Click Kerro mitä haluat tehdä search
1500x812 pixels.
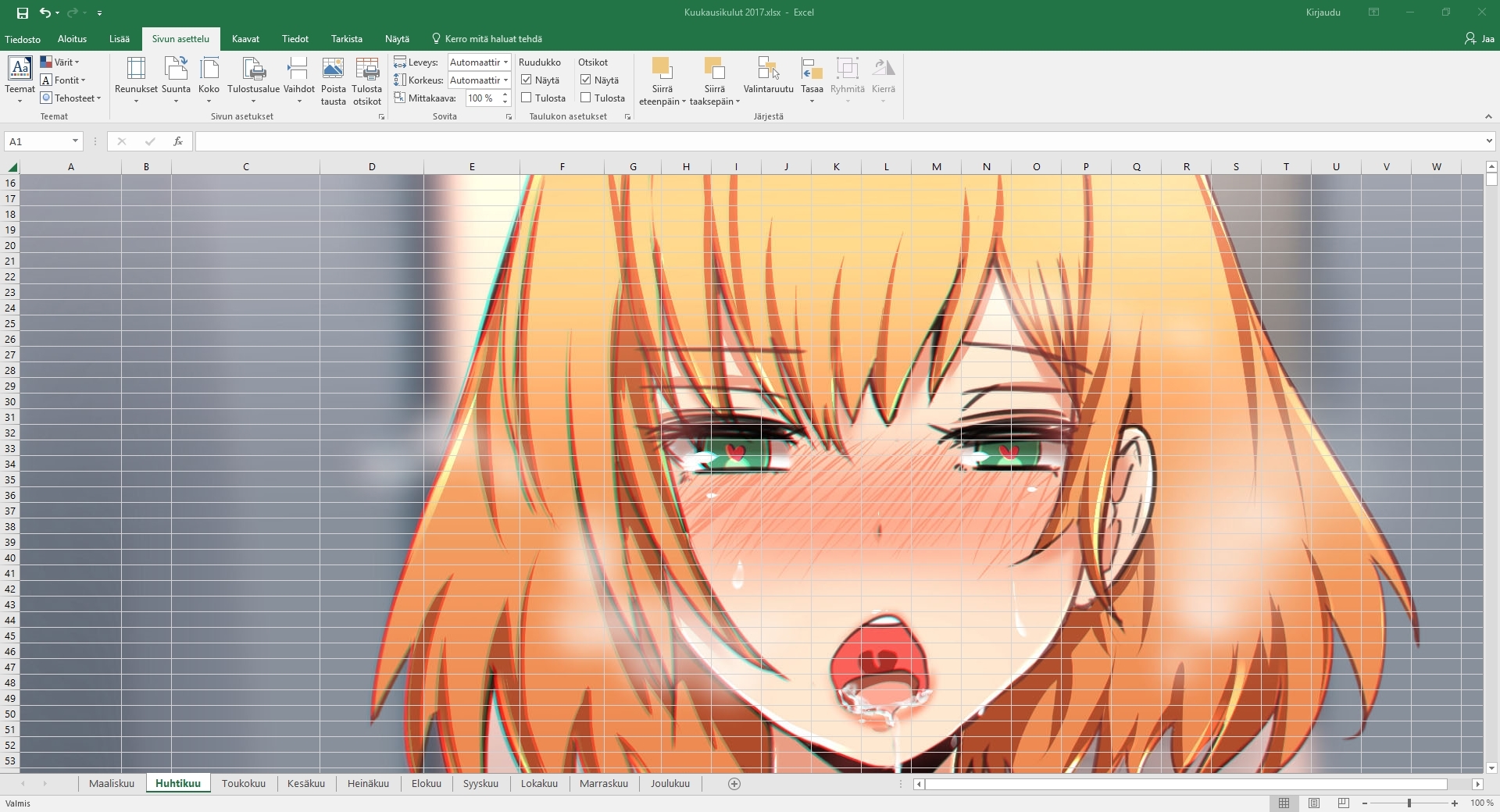point(487,39)
